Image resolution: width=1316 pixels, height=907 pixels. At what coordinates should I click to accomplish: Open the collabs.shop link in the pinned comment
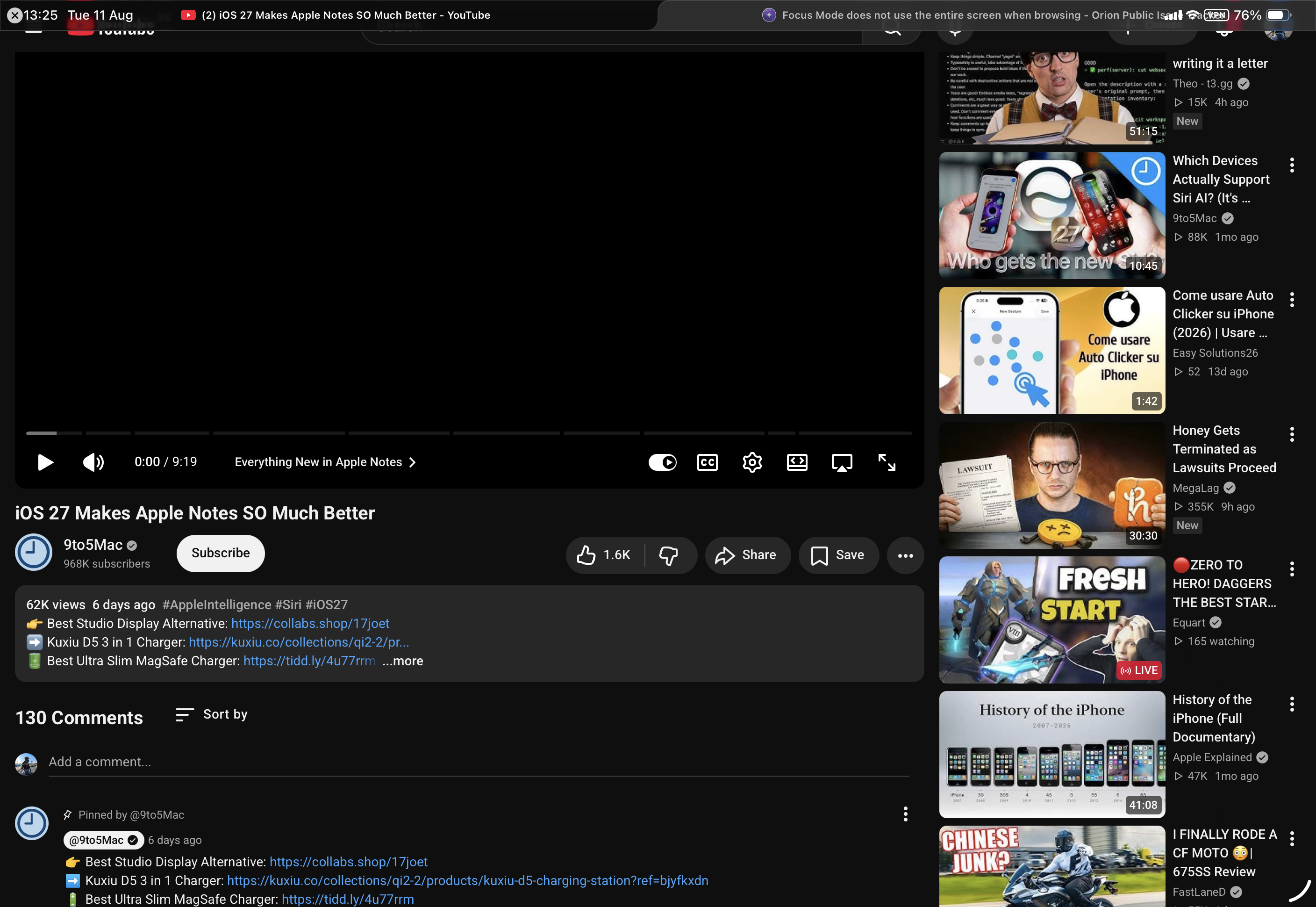click(348, 862)
